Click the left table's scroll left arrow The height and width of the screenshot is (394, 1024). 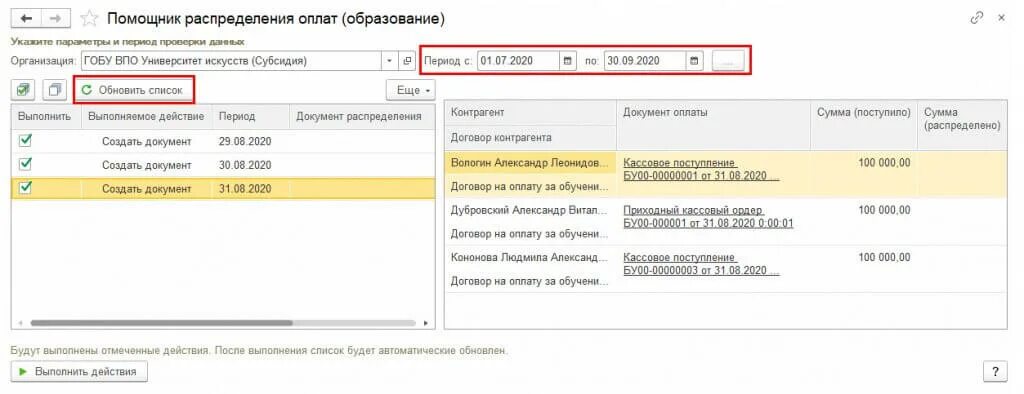20,323
